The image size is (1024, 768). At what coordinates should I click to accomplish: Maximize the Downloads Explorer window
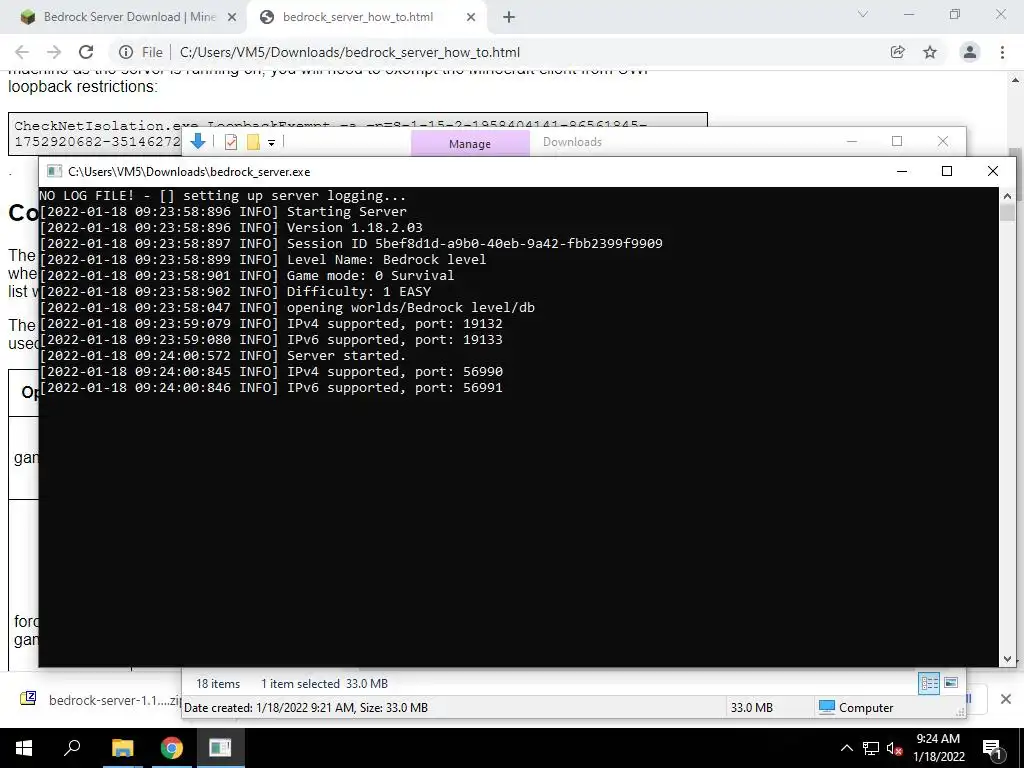pyautogui.click(x=897, y=141)
